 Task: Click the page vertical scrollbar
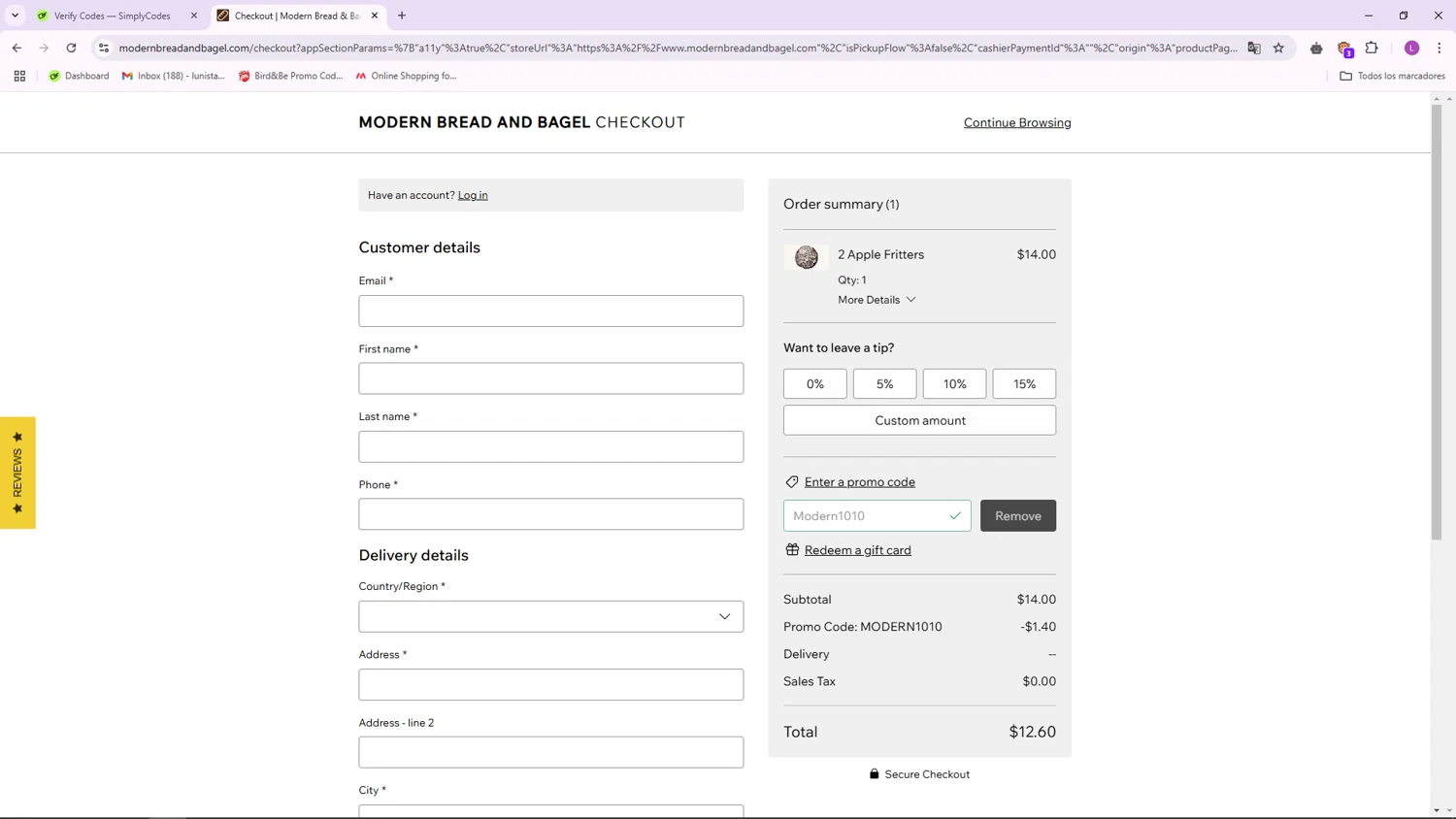1437,322
